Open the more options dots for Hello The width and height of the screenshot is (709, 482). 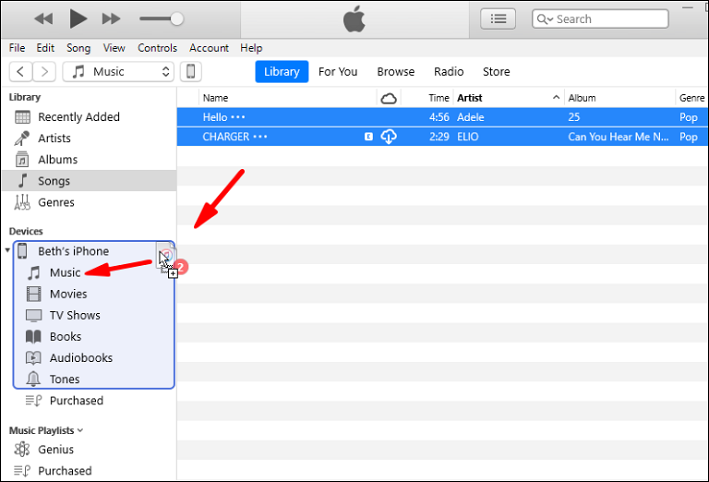pos(238,117)
